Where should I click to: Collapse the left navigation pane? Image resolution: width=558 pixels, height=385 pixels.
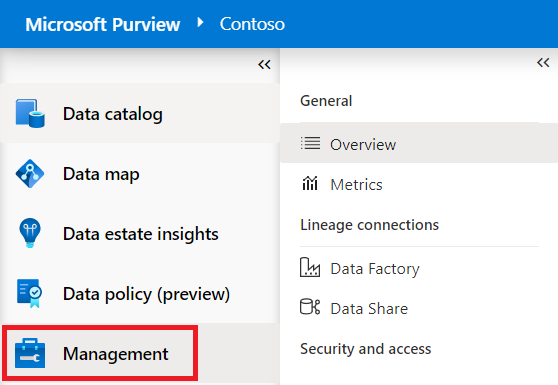pos(264,65)
